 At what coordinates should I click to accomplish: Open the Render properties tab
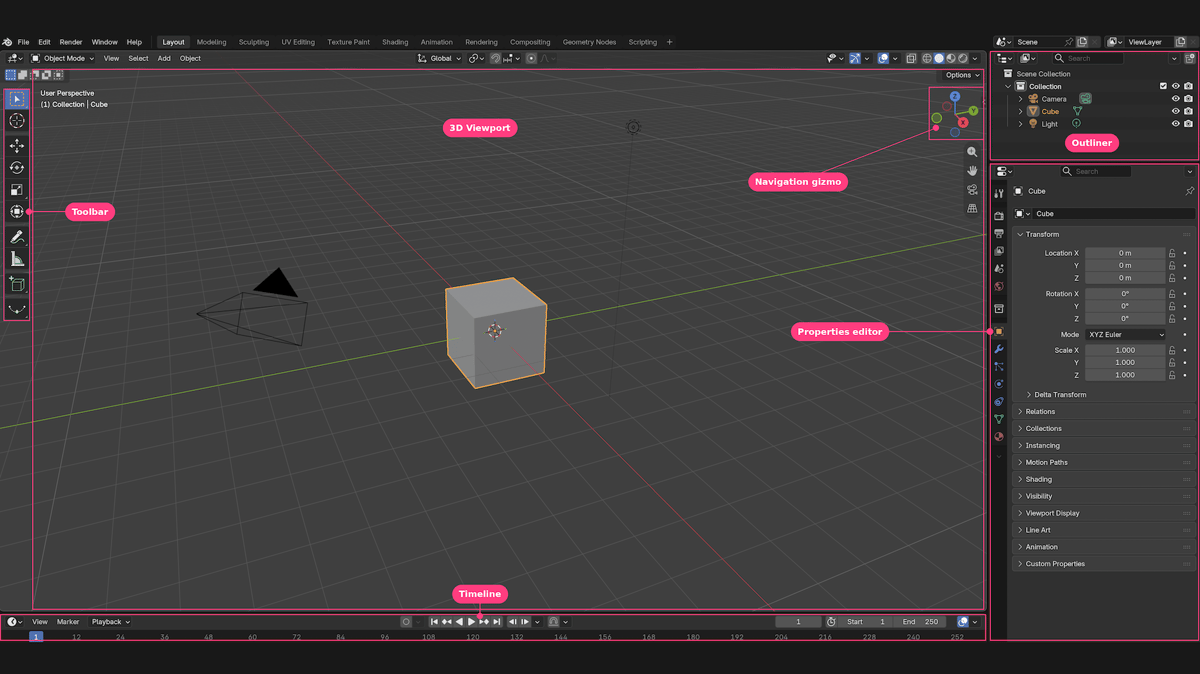998,216
